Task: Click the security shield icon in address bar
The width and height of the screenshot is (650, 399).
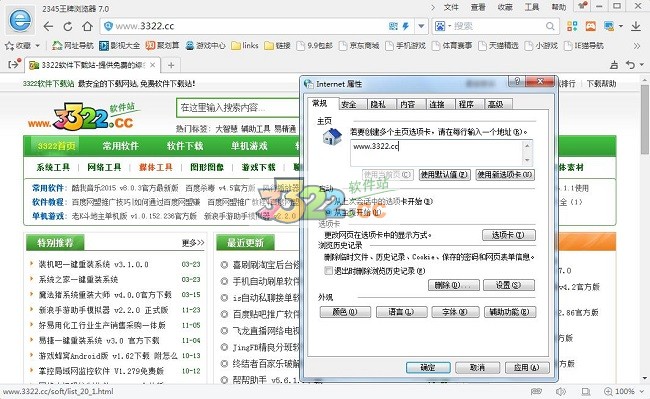Action: [x=109, y=26]
